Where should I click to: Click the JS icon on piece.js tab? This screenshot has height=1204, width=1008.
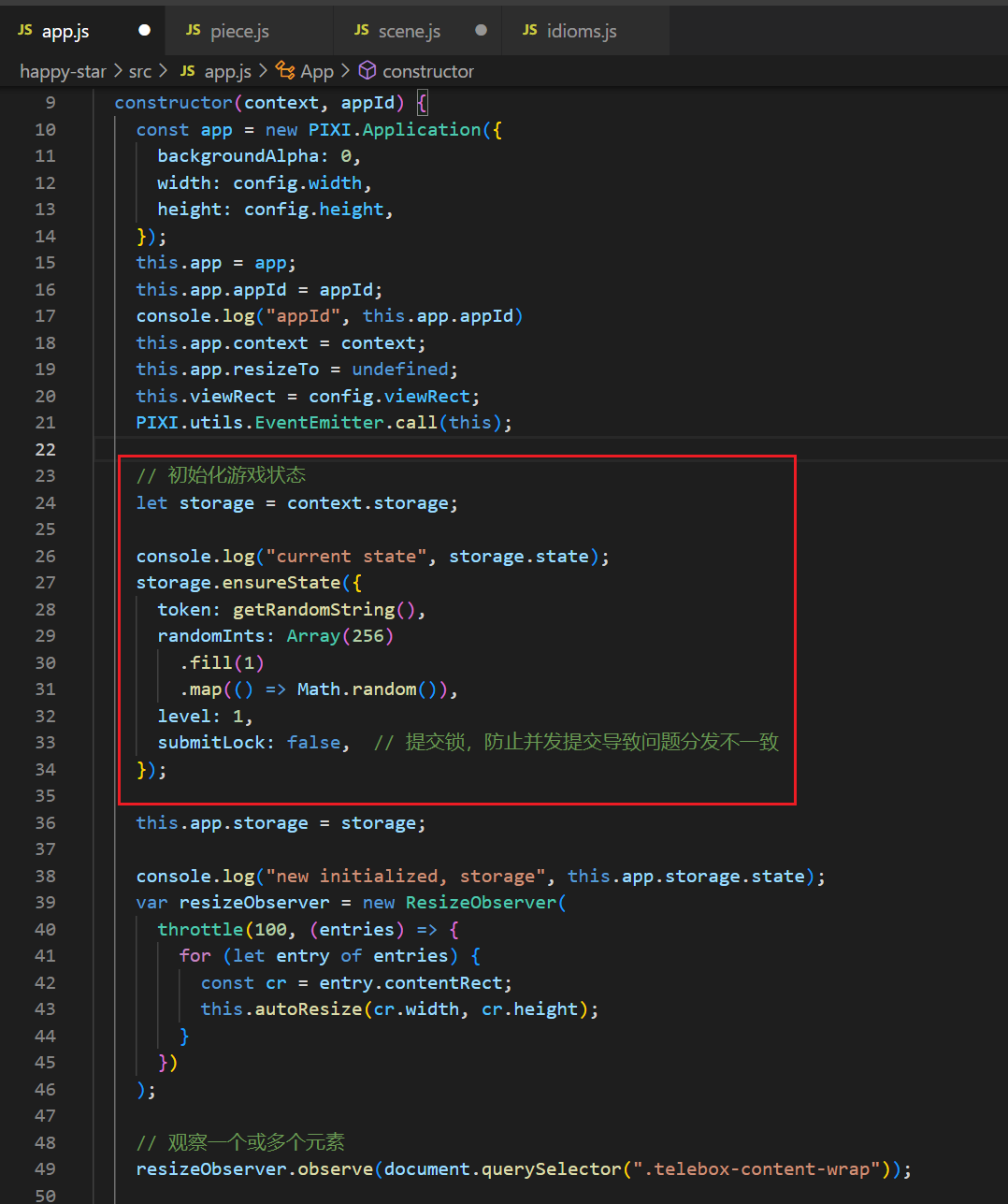coord(194,30)
